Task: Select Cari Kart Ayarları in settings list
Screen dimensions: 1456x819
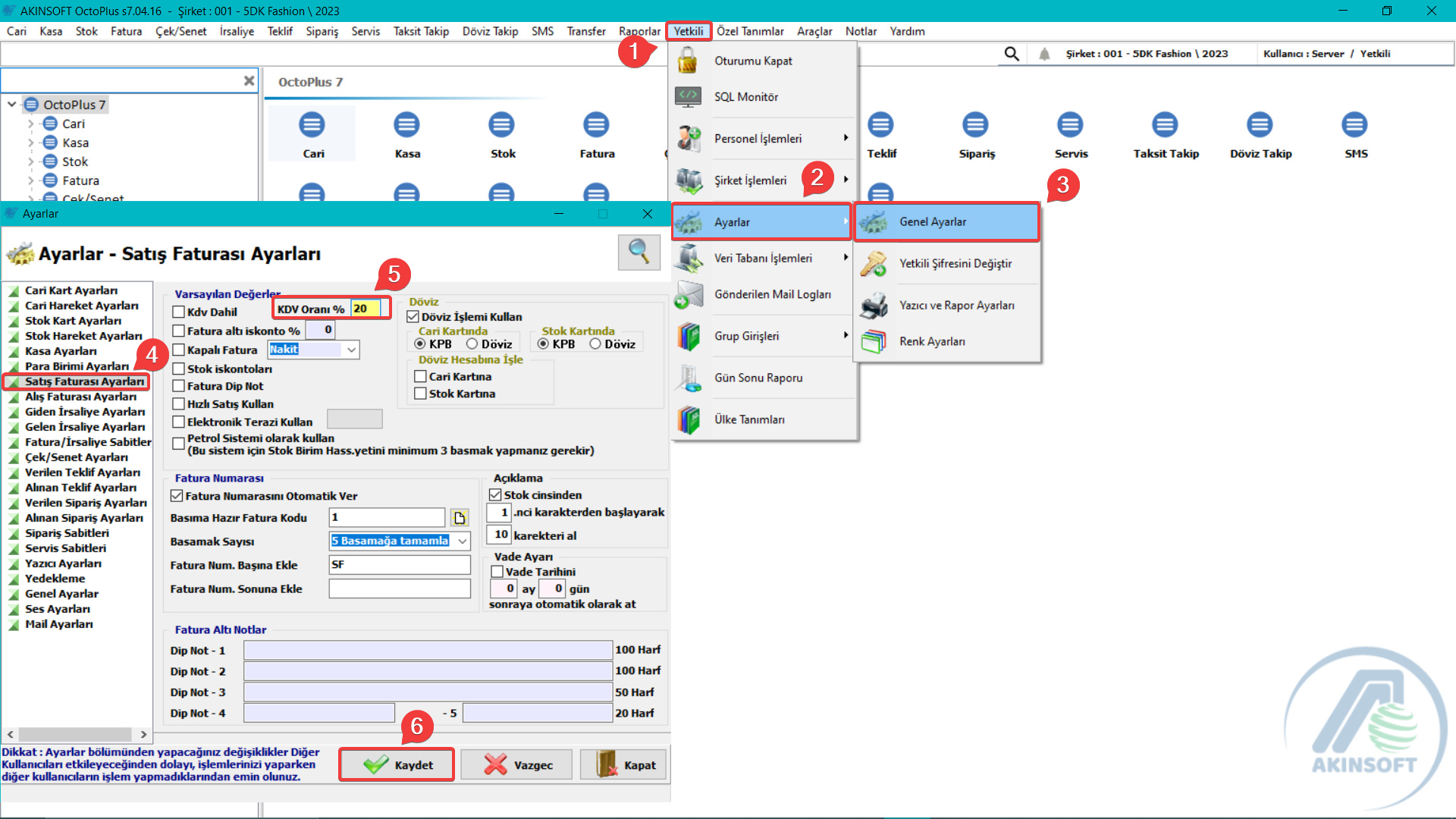Action: pyautogui.click(x=71, y=290)
